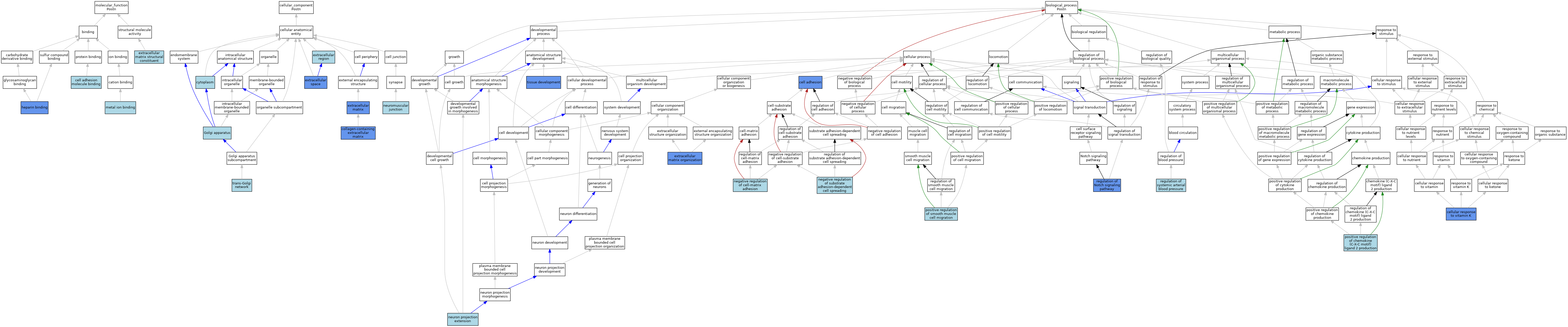Select the 'neuron development' node
This screenshot has width=1568, height=327.
pyautogui.click(x=550, y=242)
